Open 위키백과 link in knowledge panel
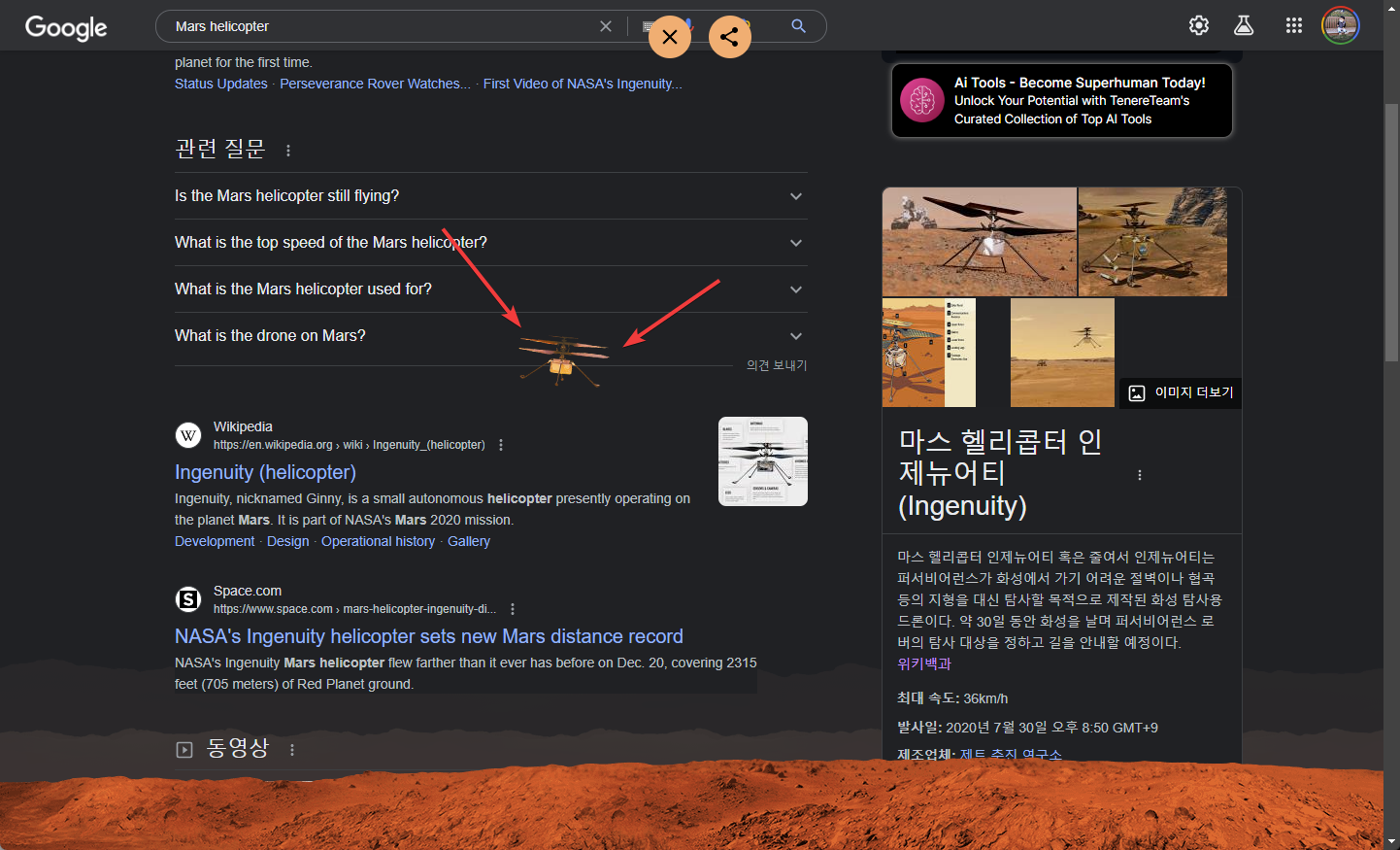 [x=924, y=663]
